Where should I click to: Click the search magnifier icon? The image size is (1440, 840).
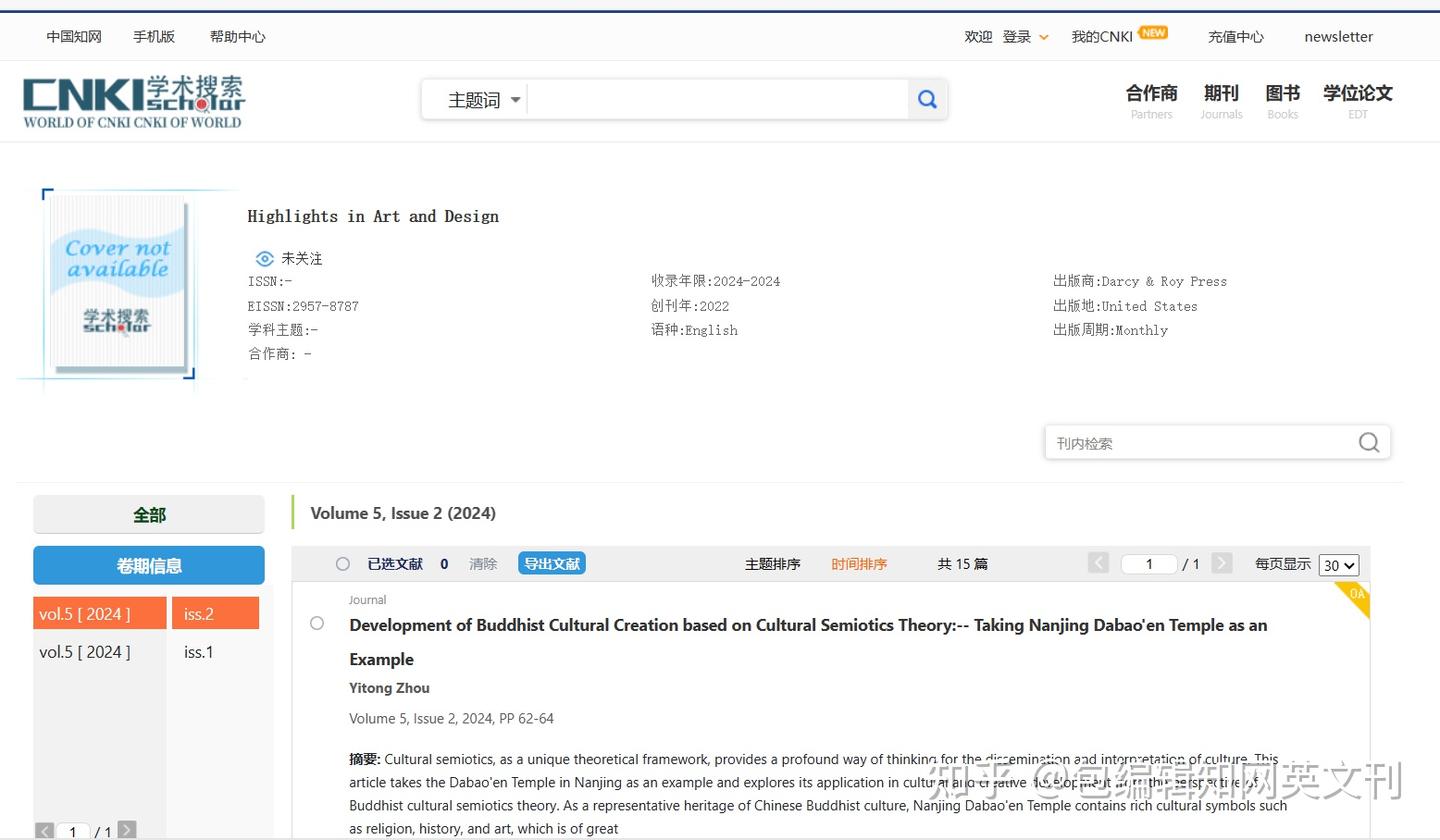(x=926, y=98)
